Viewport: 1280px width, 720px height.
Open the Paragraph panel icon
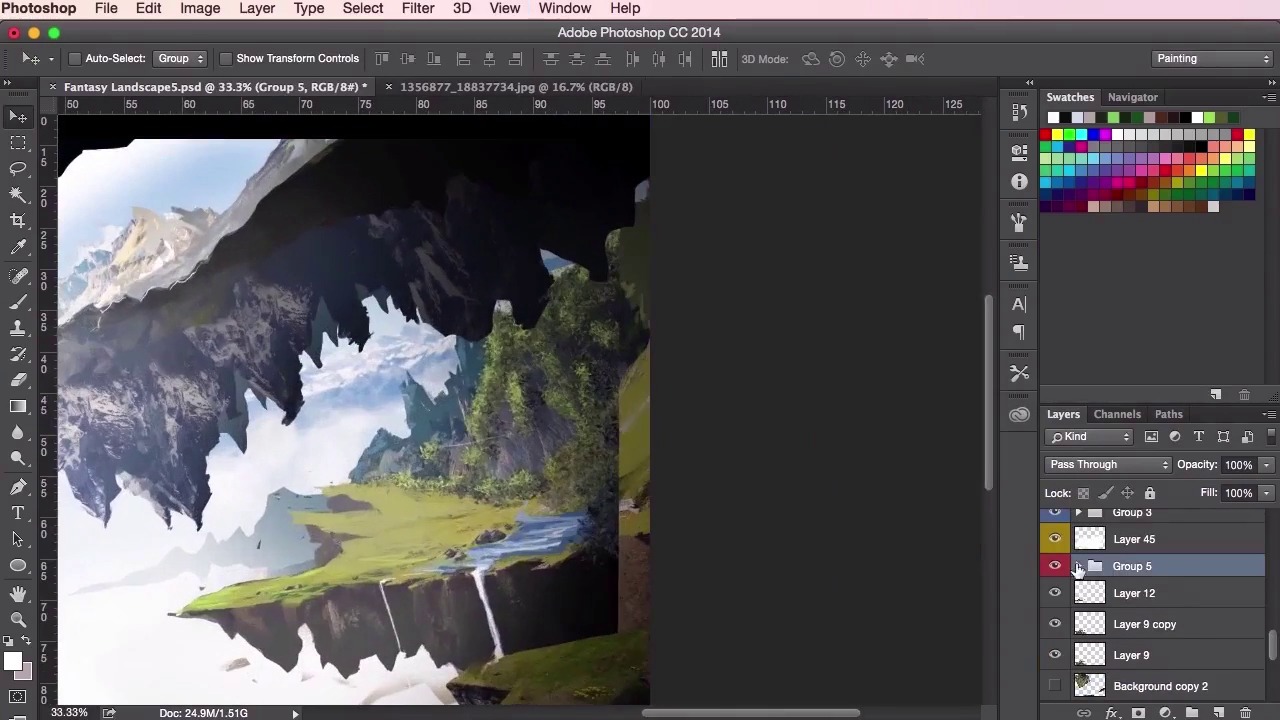(1019, 332)
